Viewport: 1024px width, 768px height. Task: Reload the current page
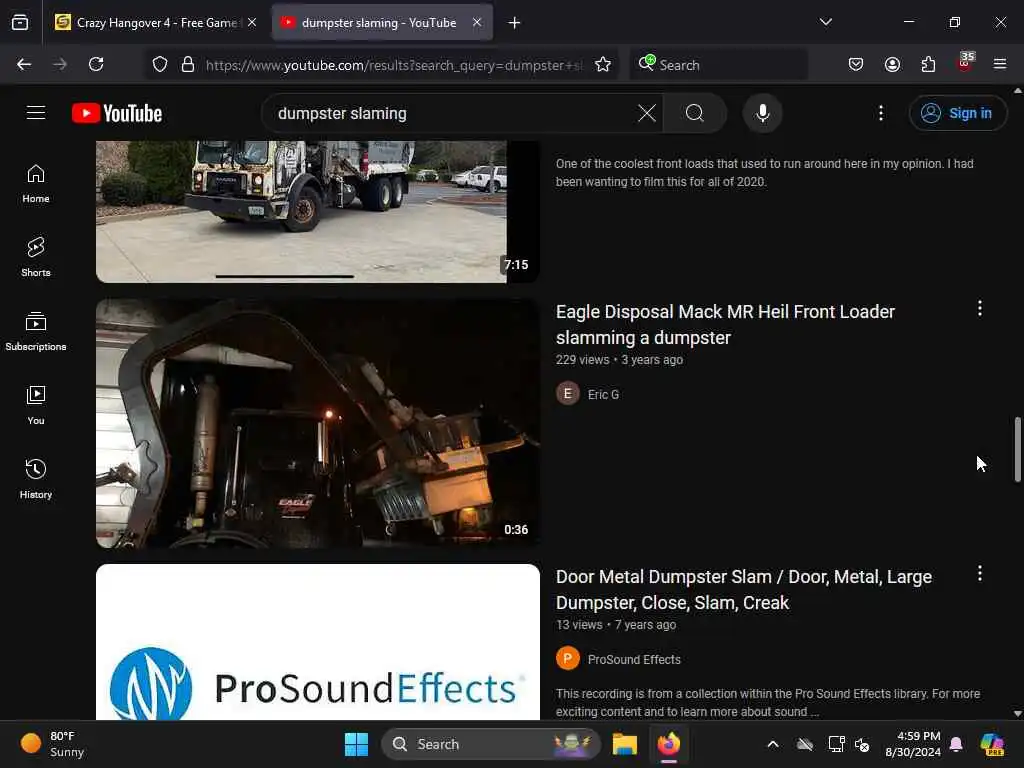click(96, 64)
